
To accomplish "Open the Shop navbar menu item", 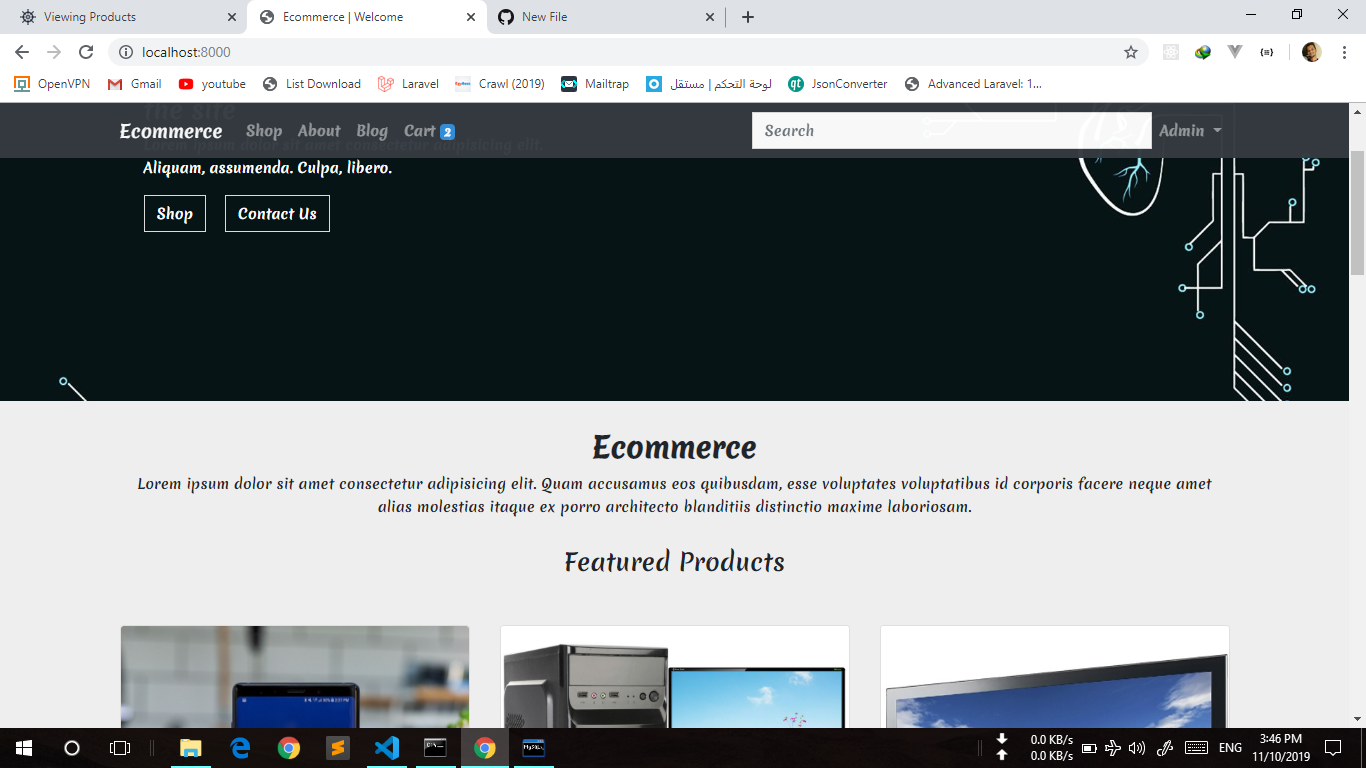I will (x=264, y=131).
